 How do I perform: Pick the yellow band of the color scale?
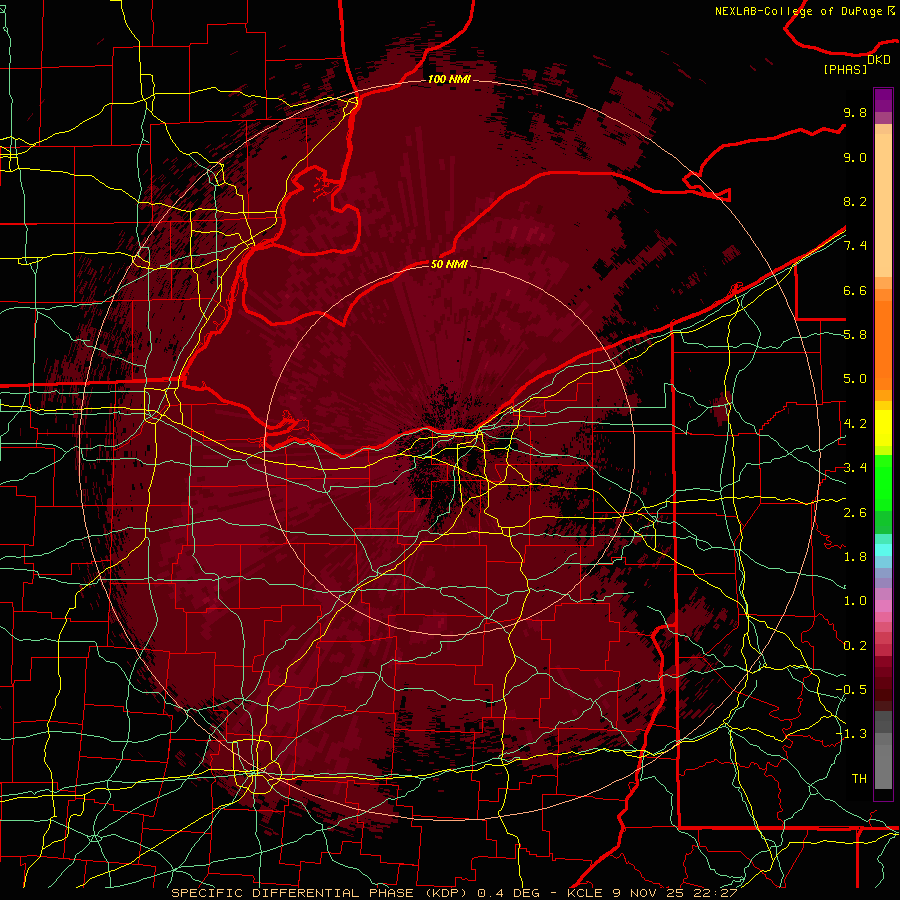883,428
